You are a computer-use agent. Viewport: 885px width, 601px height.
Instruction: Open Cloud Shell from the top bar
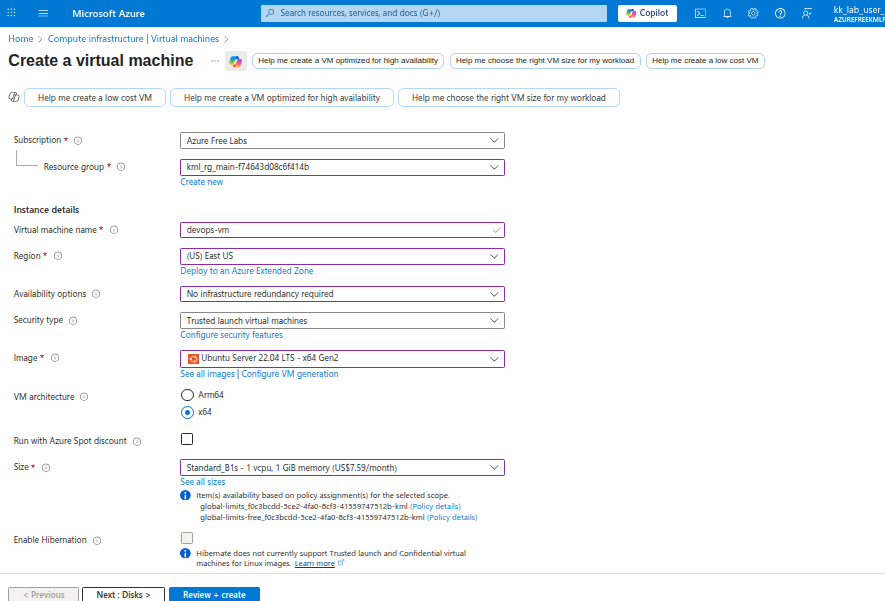[x=701, y=13]
